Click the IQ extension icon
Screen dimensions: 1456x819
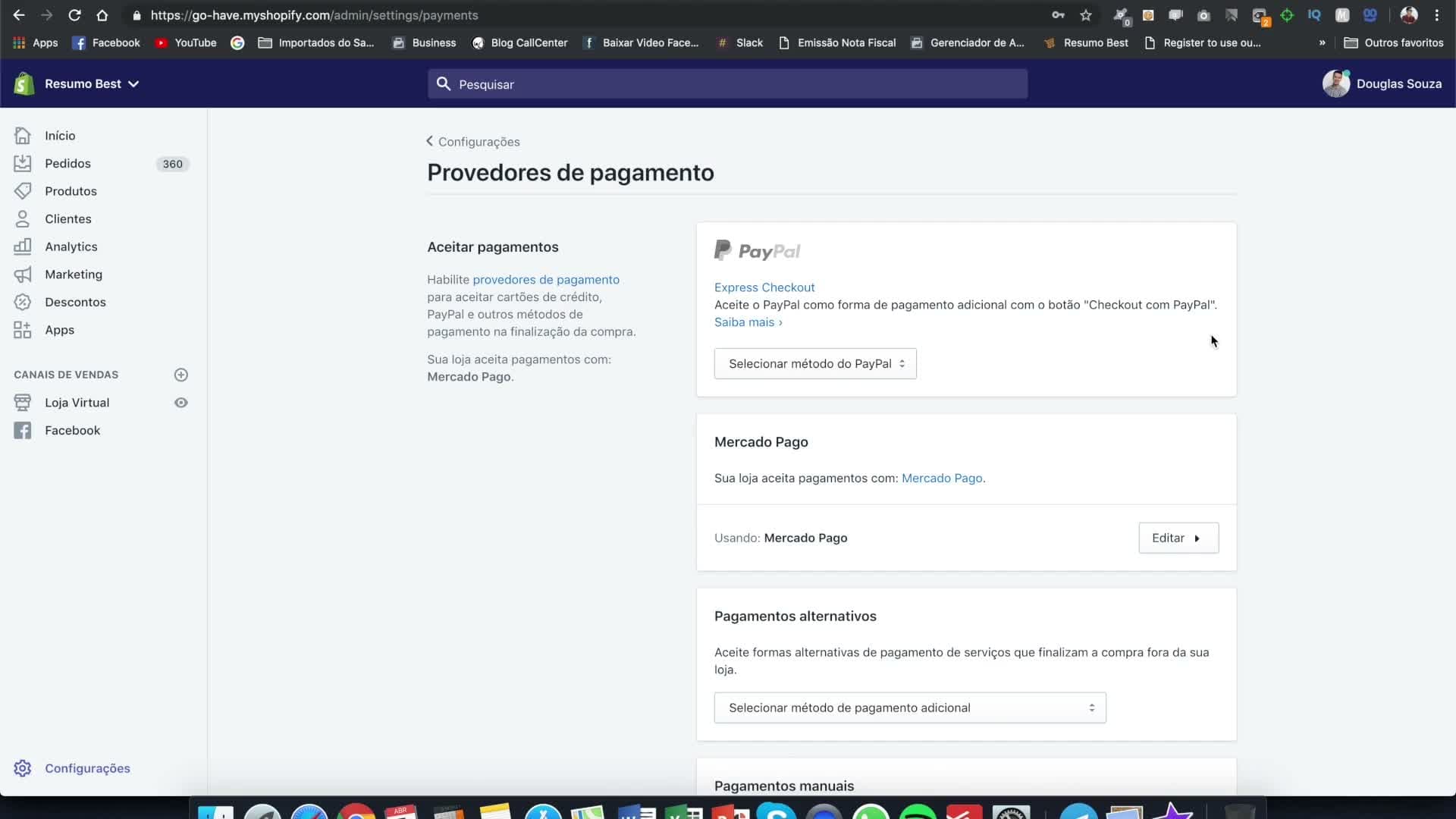pyautogui.click(x=1314, y=15)
